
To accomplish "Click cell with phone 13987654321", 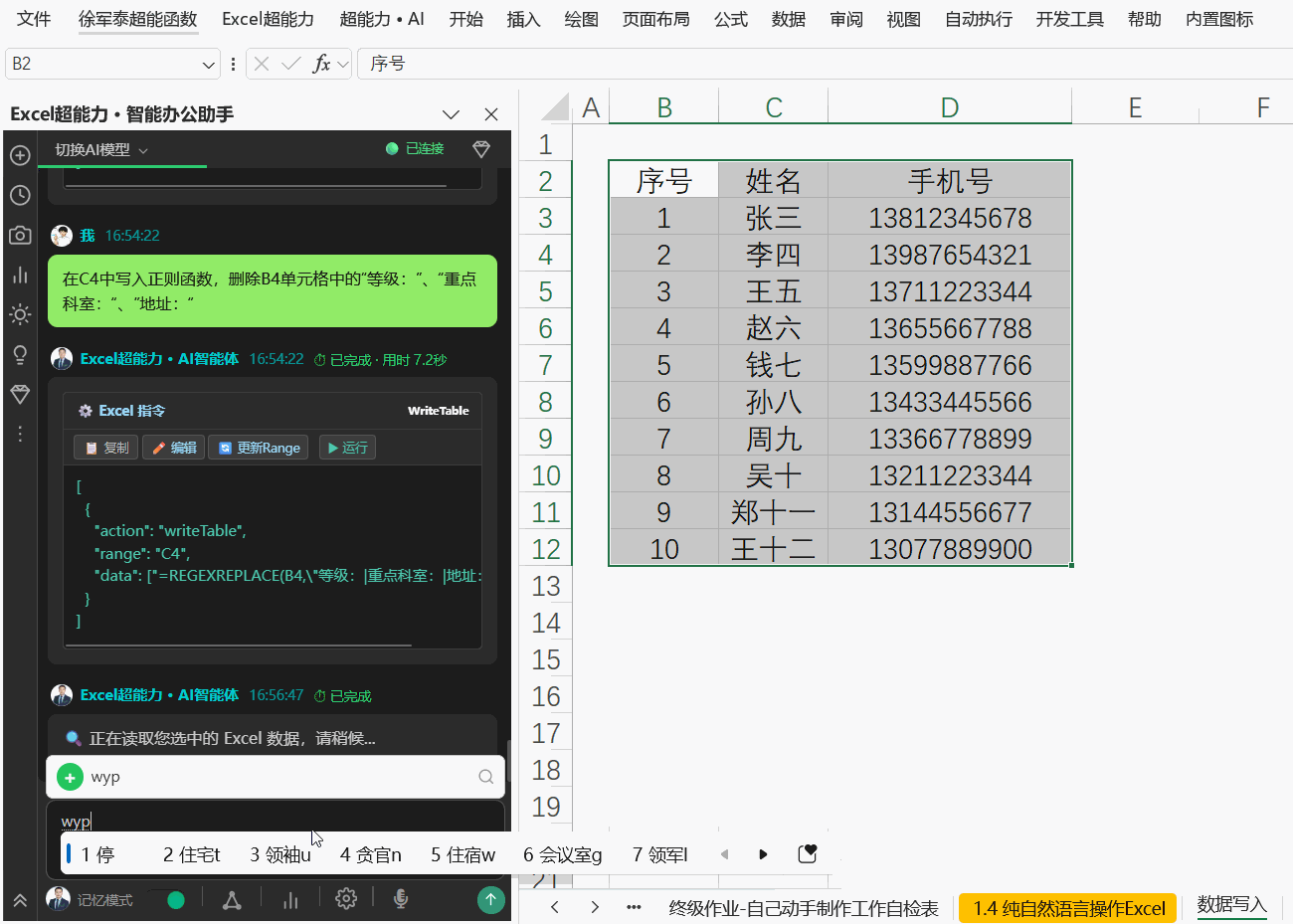I will [950, 255].
